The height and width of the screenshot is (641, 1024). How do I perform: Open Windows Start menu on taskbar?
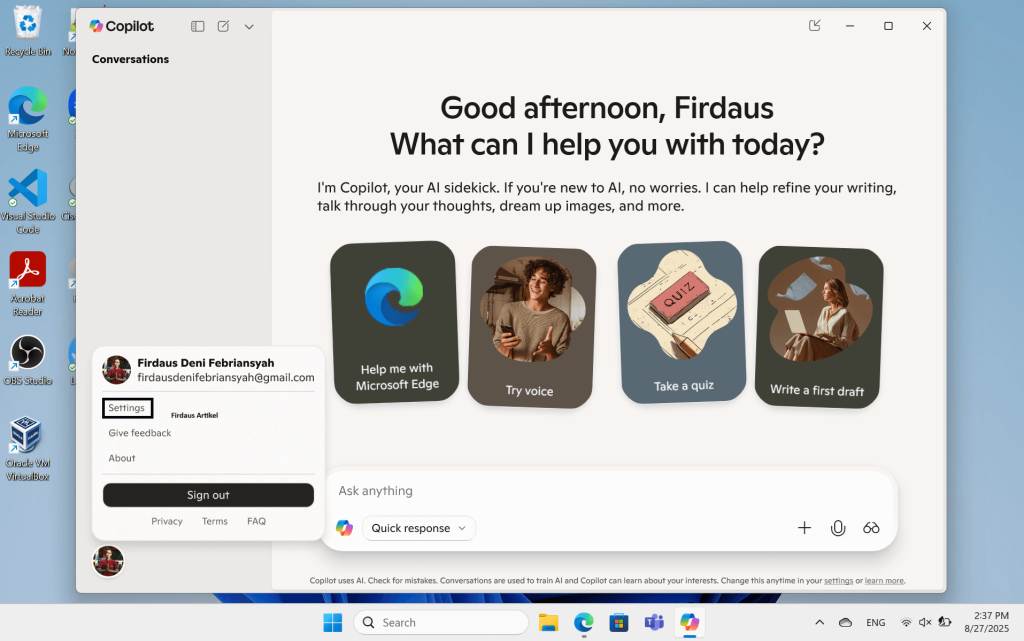click(332, 623)
